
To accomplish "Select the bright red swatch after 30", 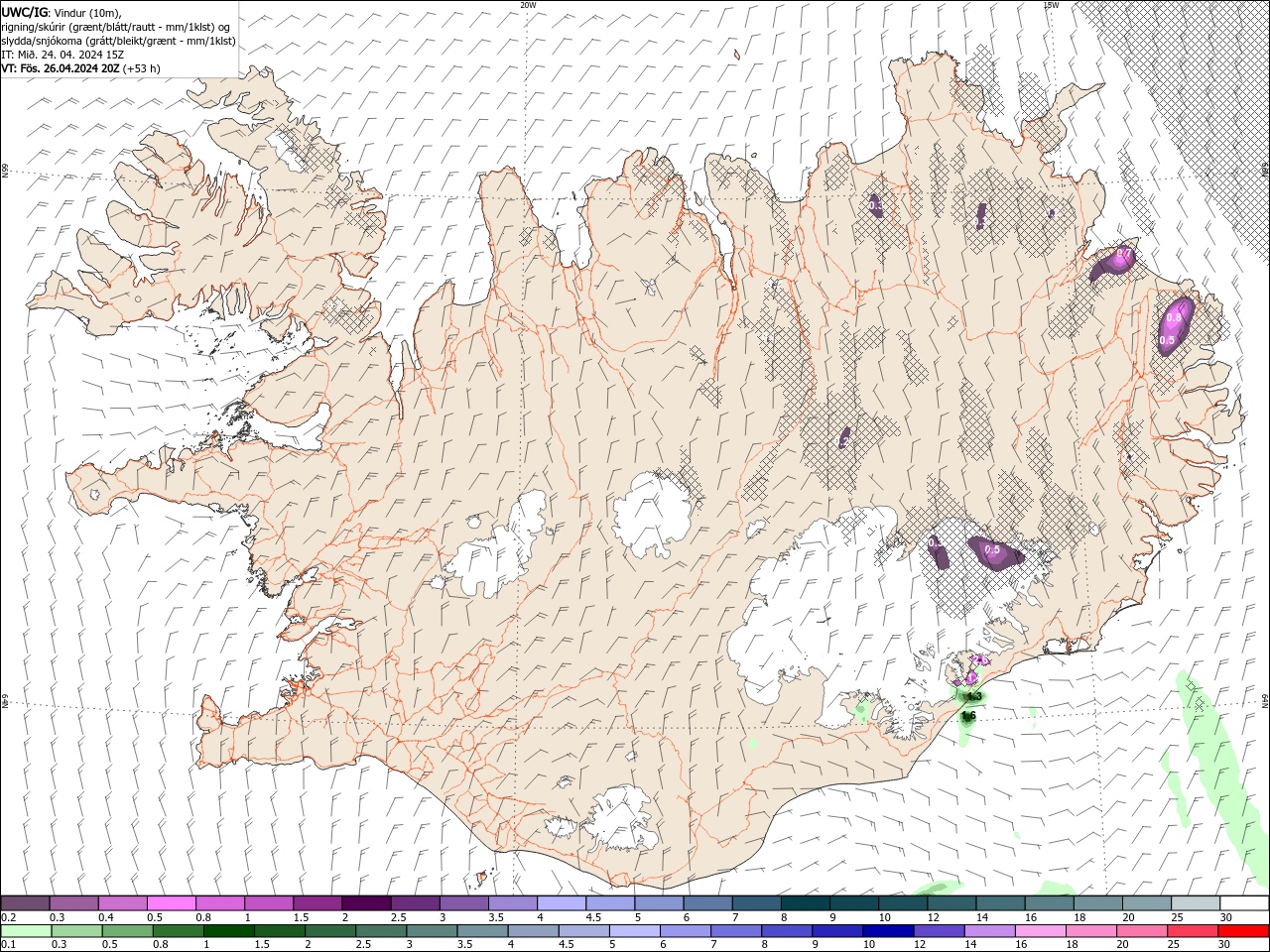I will (1244, 931).
